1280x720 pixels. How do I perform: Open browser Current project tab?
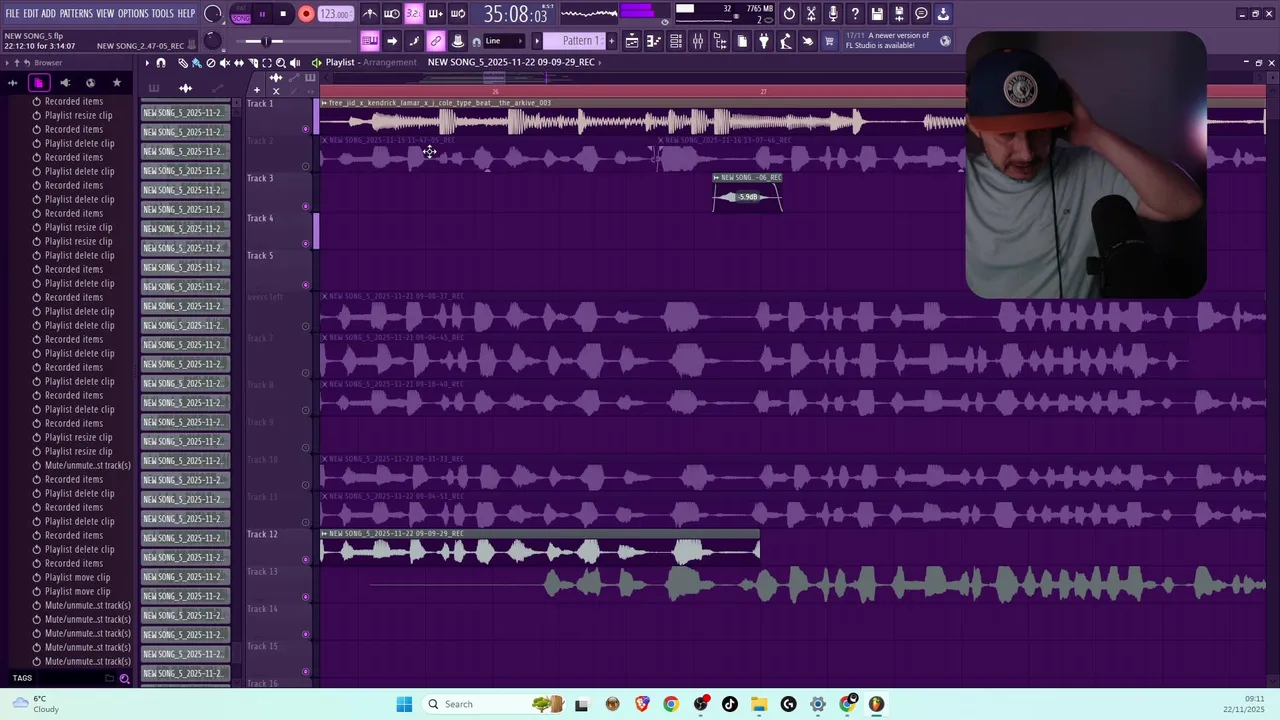coord(39,82)
